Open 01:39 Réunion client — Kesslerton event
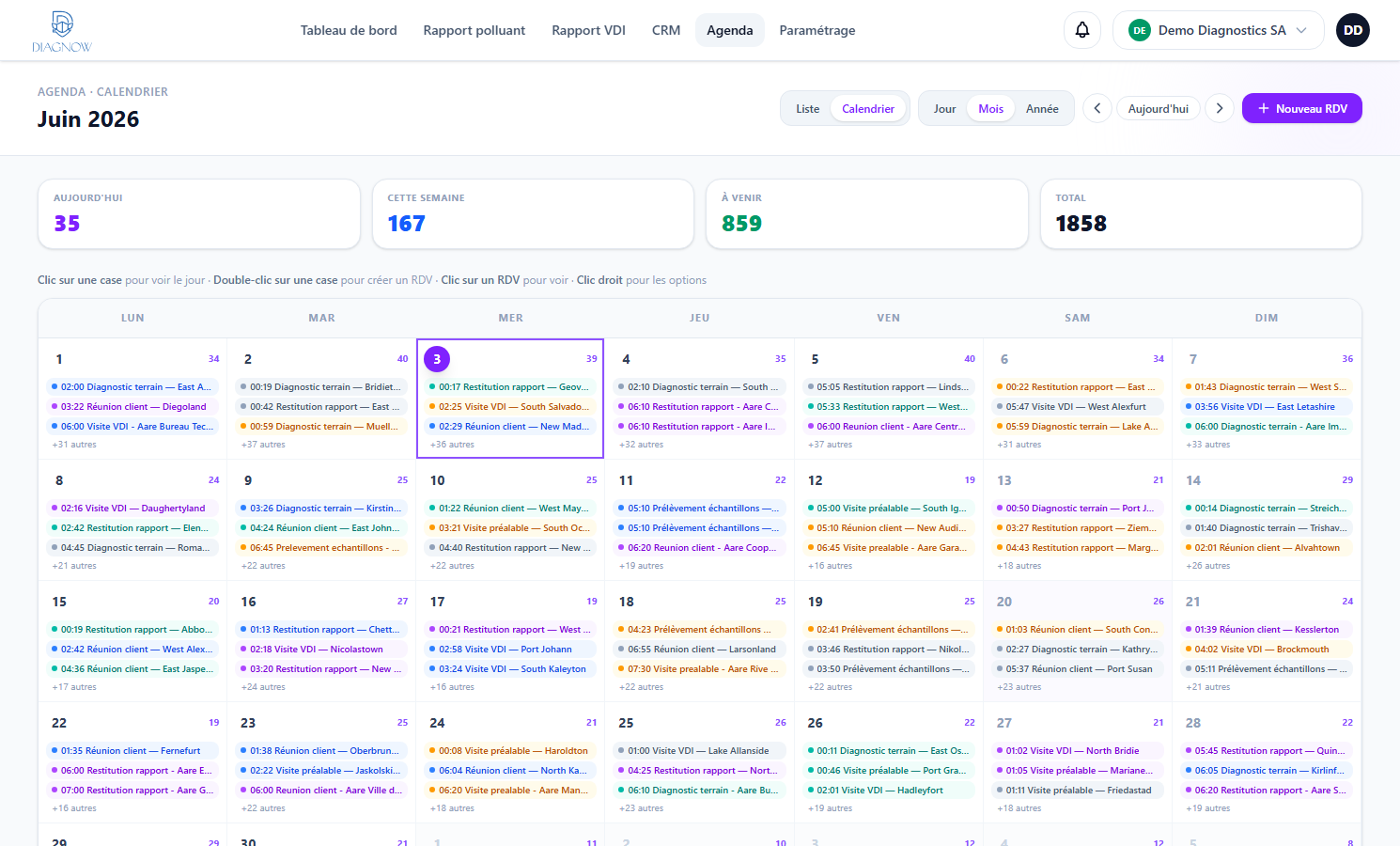Viewport: 1400px width, 846px height. (x=1267, y=629)
